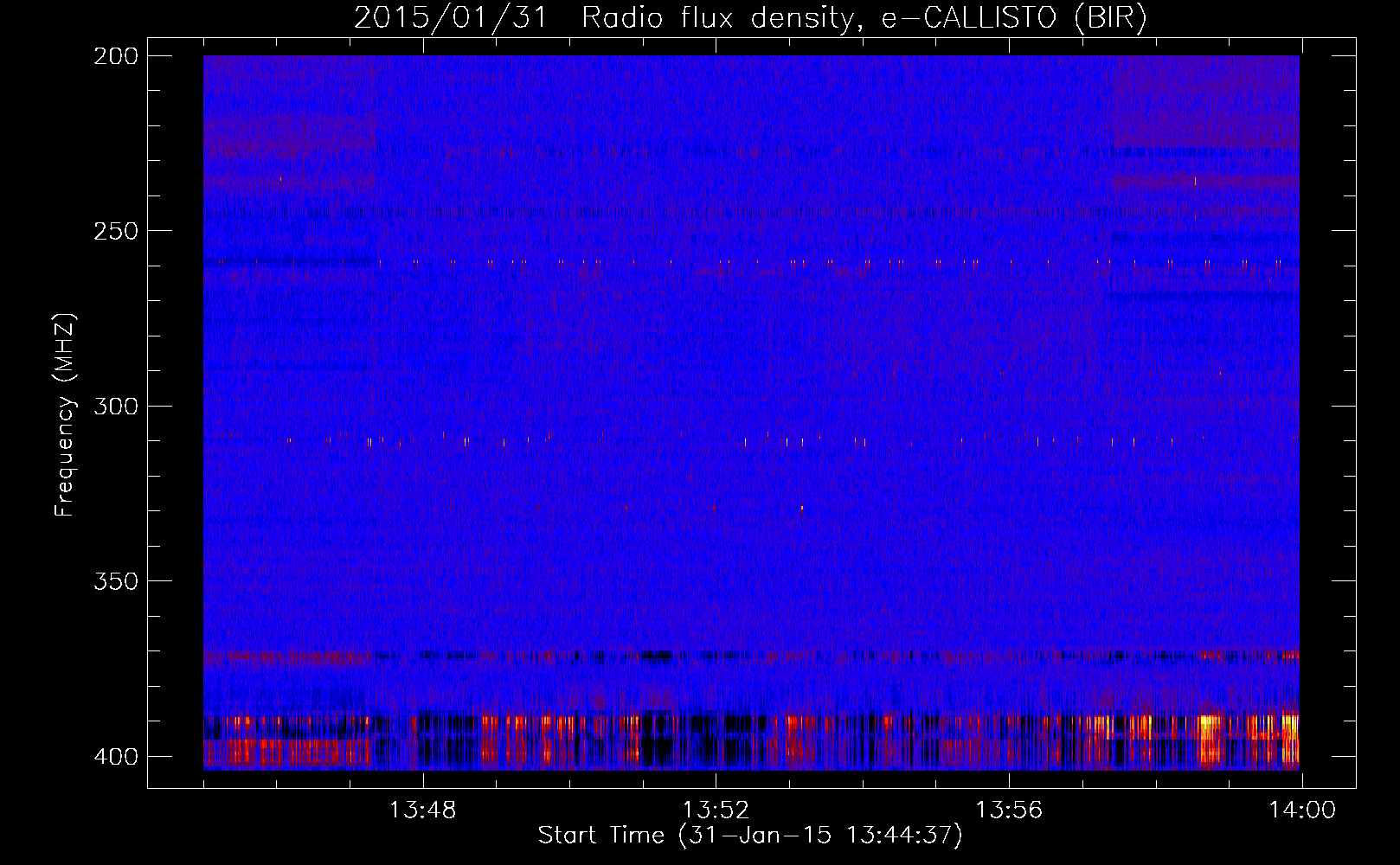Click the 350 frequency tick label
Screen dimensions: 1400x865
[115, 581]
